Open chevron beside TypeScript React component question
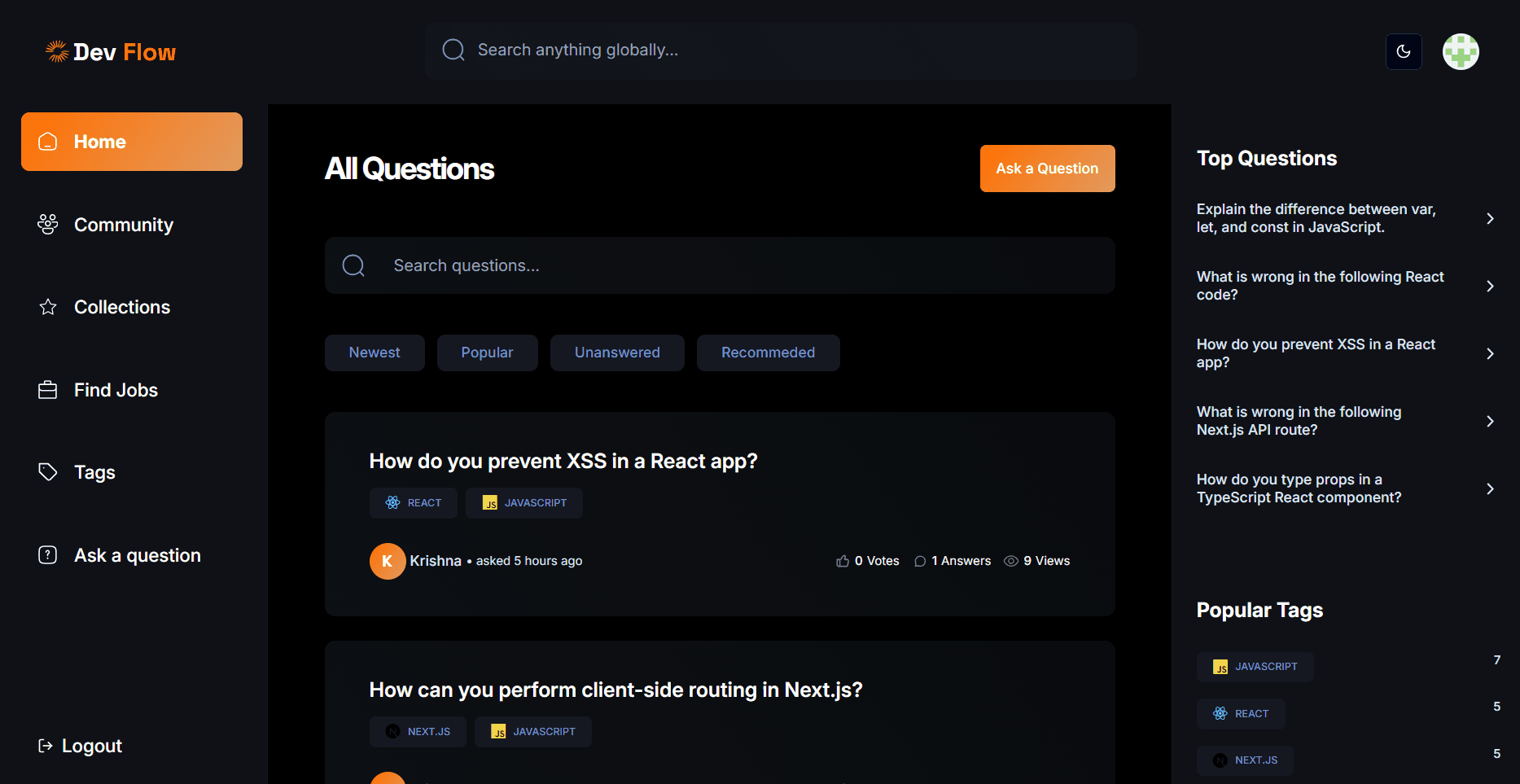The width and height of the screenshot is (1520, 784). click(1490, 488)
